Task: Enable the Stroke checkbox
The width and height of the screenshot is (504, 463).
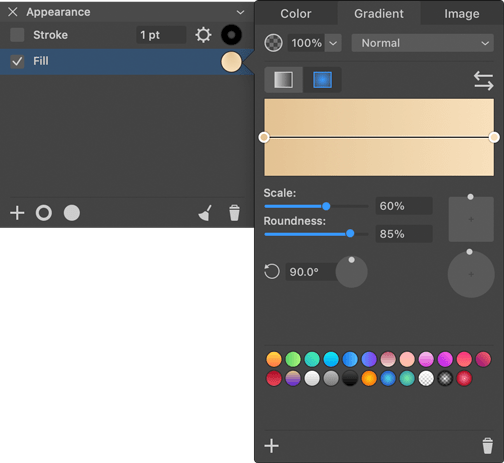Action: [17, 35]
